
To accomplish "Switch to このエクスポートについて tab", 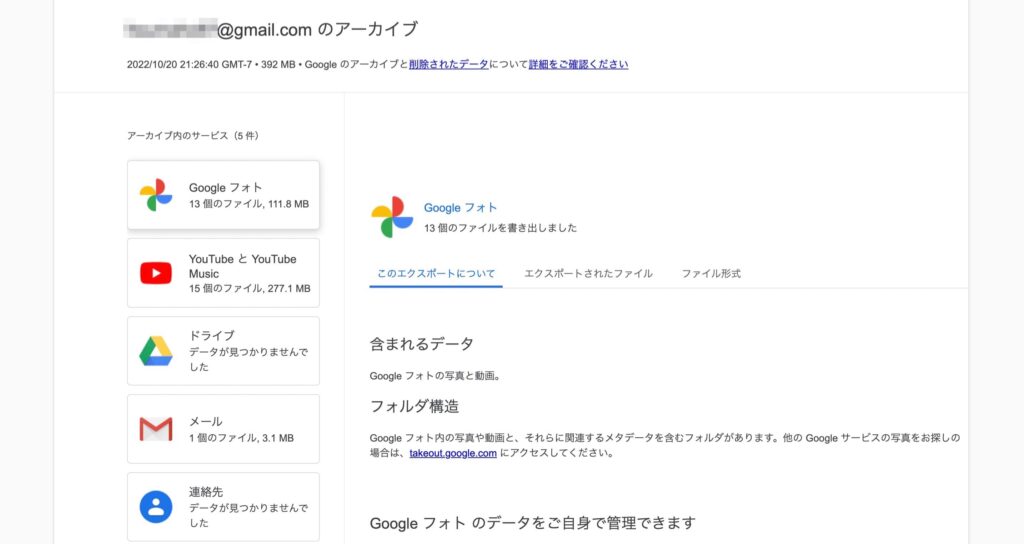I will tap(436, 274).
